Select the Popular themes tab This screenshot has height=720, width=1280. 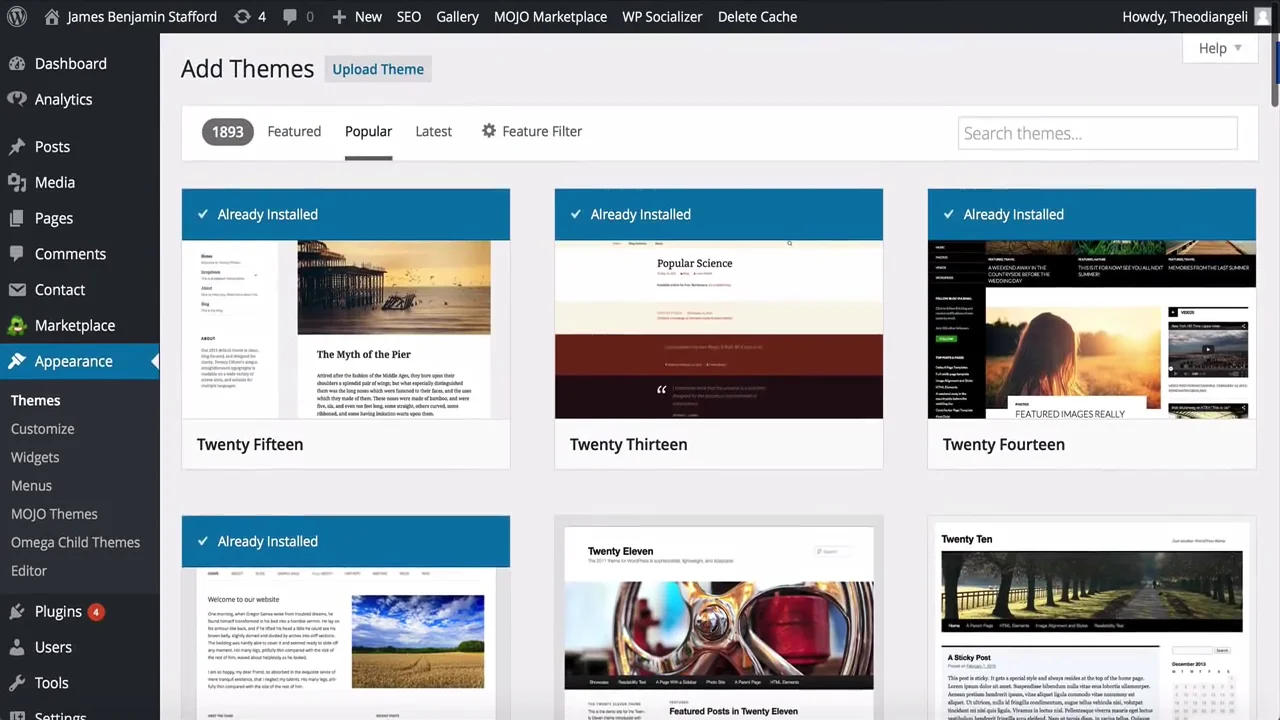pyautogui.click(x=368, y=131)
